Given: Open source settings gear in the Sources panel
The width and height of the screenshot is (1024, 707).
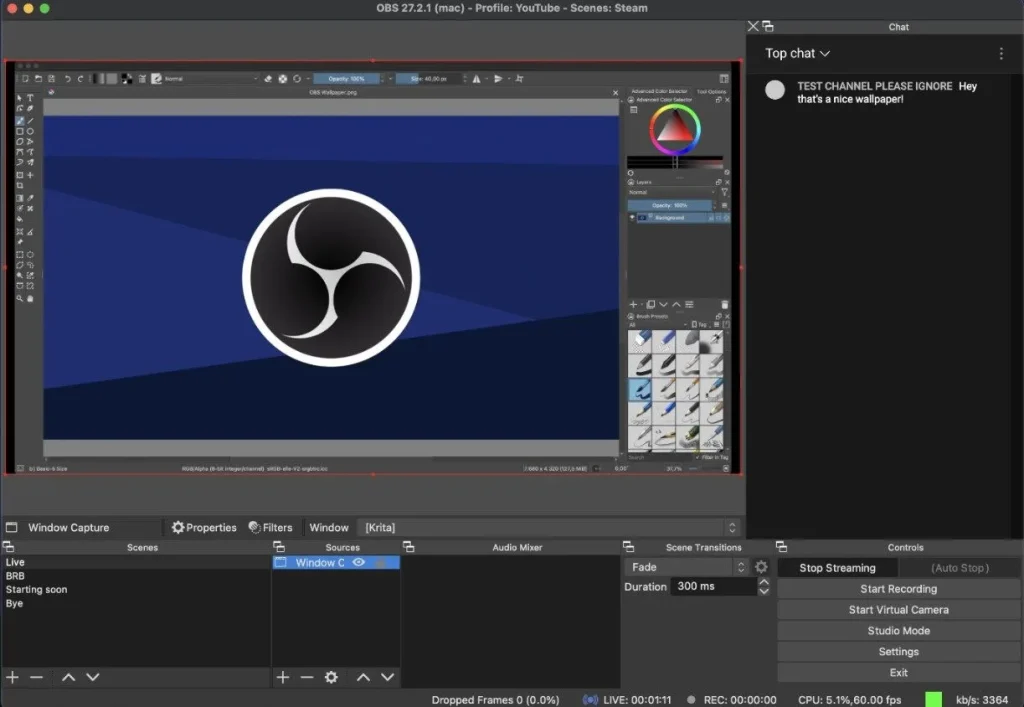Looking at the screenshot, I should click(x=331, y=677).
